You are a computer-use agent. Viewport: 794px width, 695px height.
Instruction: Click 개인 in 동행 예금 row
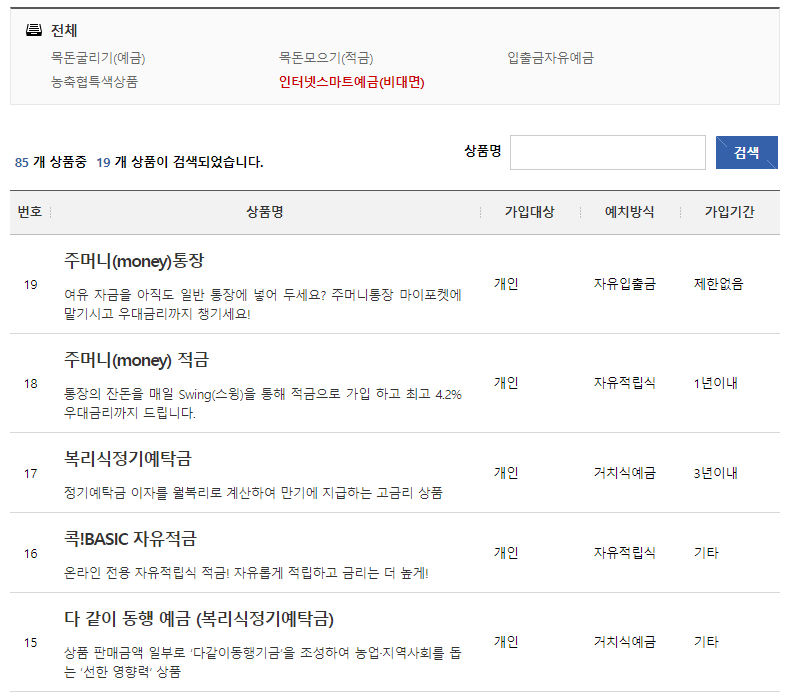coord(506,642)
